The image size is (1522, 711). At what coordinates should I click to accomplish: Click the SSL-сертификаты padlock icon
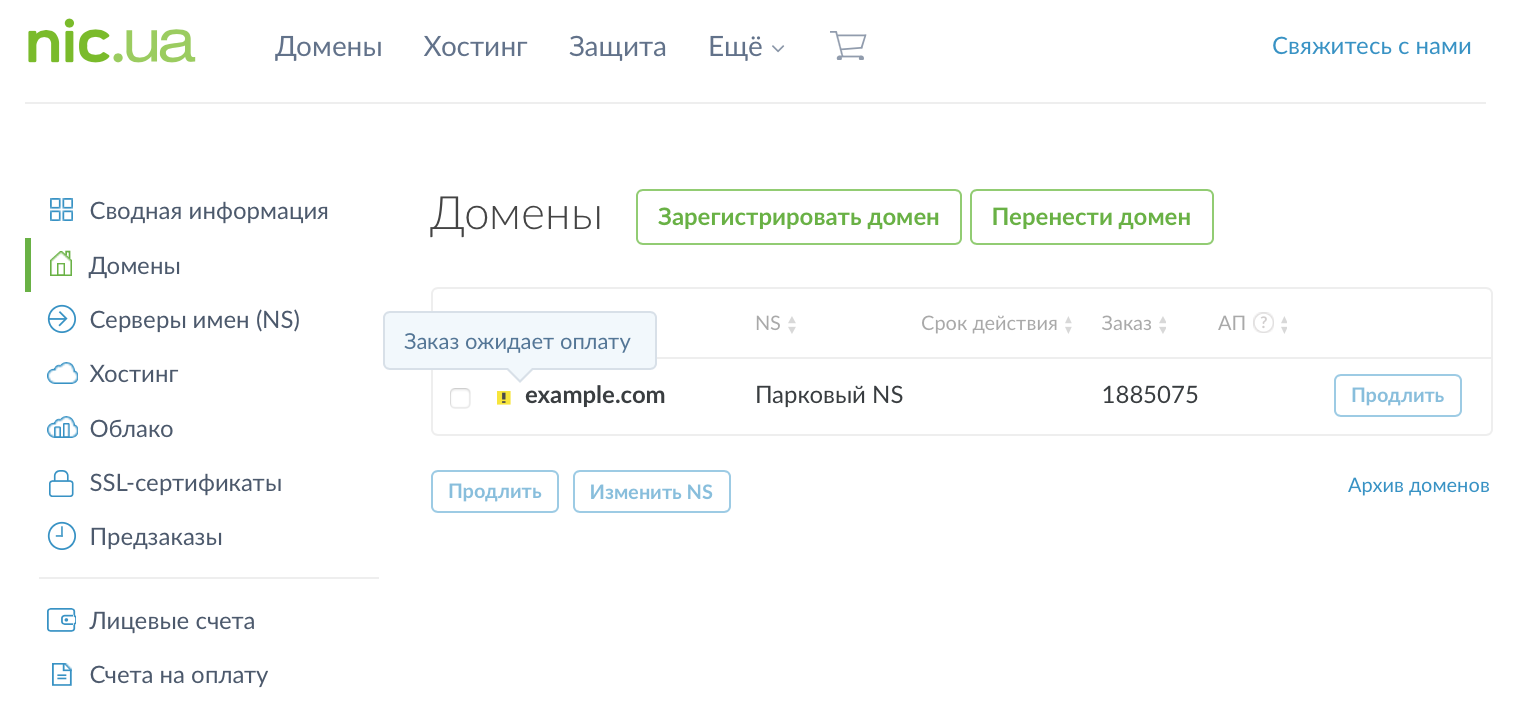pyautogui.click(x=61, y=484)
